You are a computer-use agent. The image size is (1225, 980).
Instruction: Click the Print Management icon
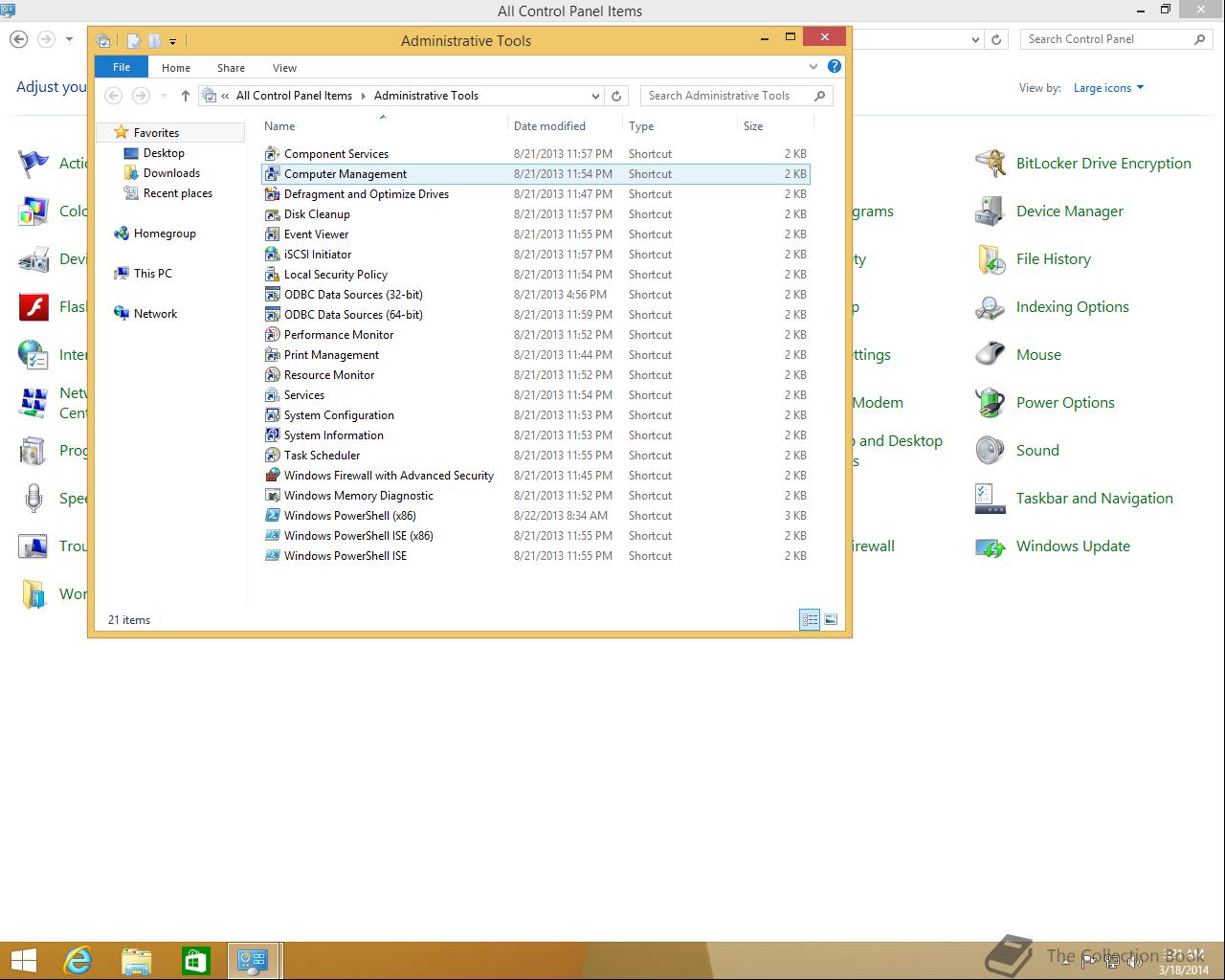pos(273,354)
